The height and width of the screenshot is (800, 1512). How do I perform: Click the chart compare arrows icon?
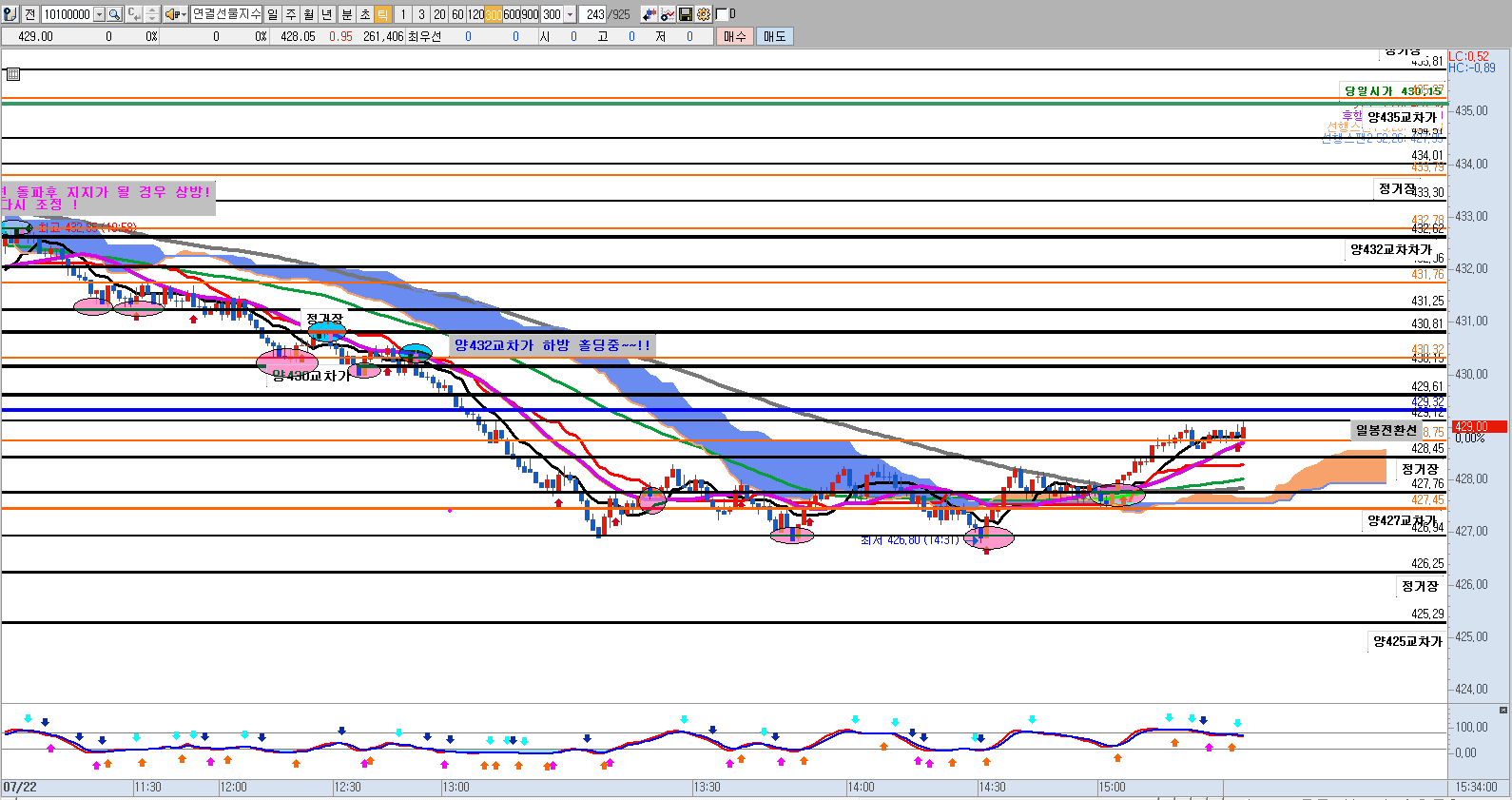pyautogui.click(x=649, y=14)
